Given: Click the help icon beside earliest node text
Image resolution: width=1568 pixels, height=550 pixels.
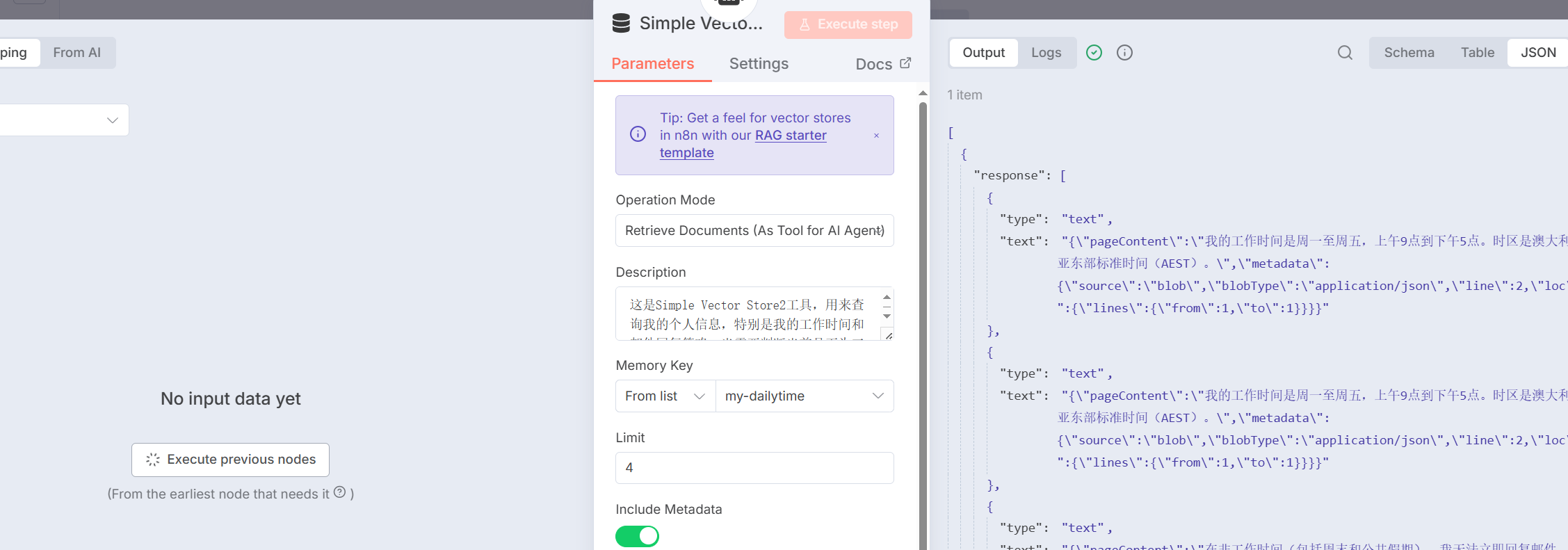Looking at the screenshot, I should [339, 492].
